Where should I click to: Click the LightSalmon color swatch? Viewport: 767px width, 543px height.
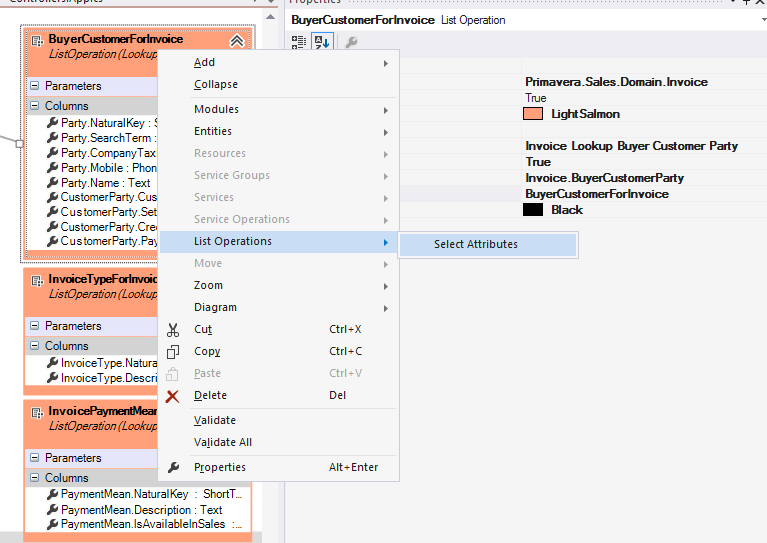point(533,114)
